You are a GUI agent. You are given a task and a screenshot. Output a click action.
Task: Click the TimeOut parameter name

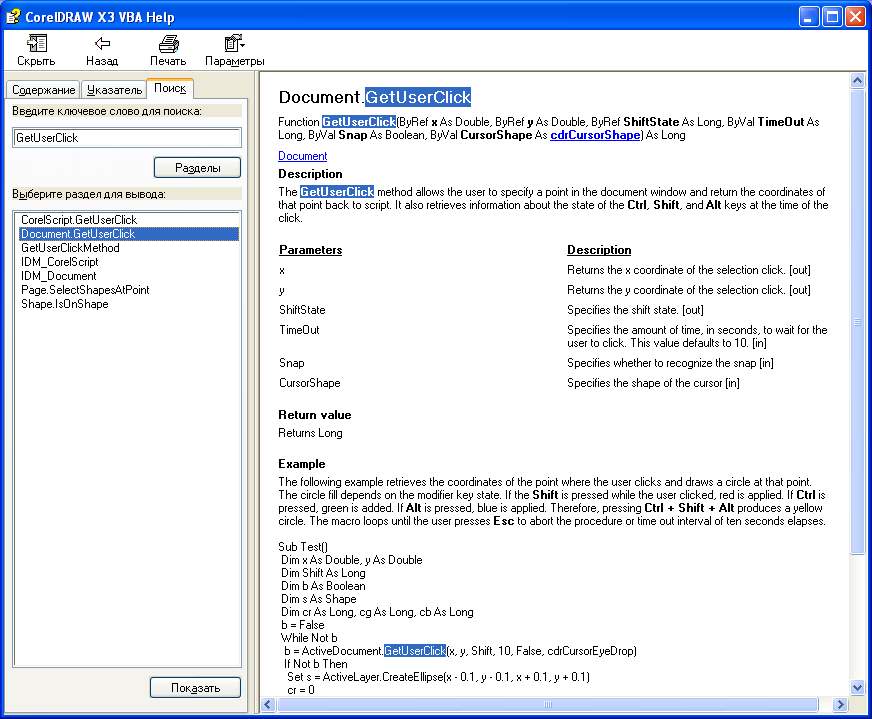[299, 330]
